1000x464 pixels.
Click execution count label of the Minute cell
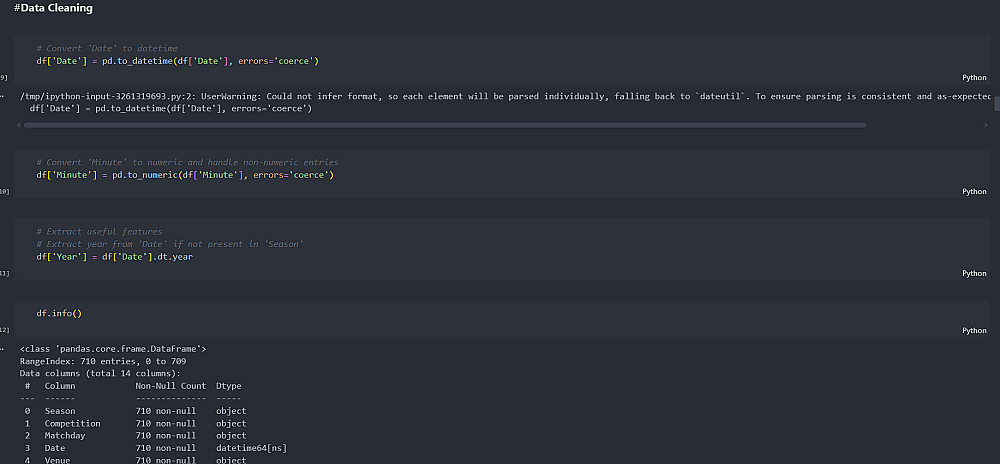click(4, 192)
